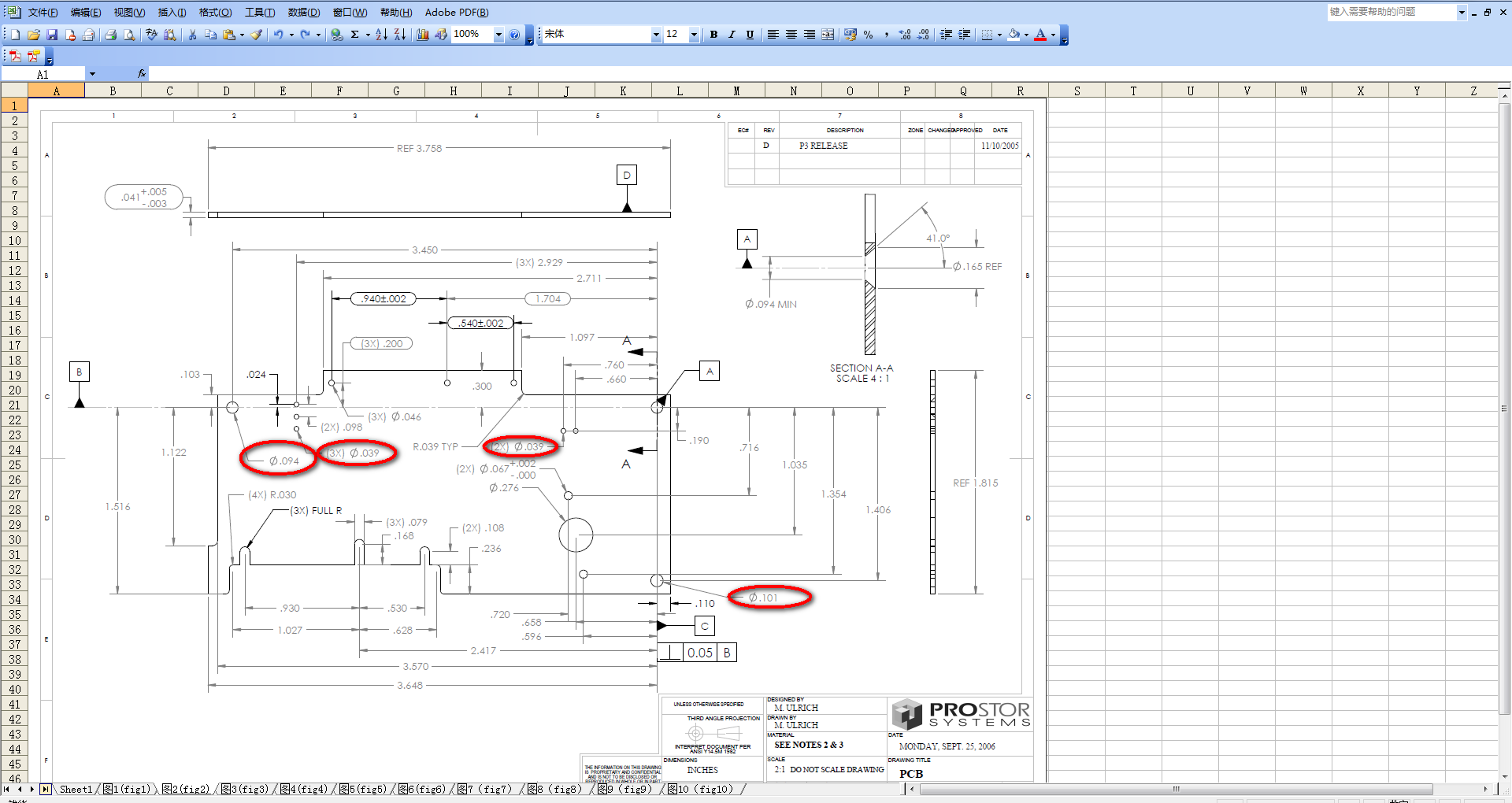The image size is (1512, 803).
Task: Open the font name dropdown
Action: 656,35
